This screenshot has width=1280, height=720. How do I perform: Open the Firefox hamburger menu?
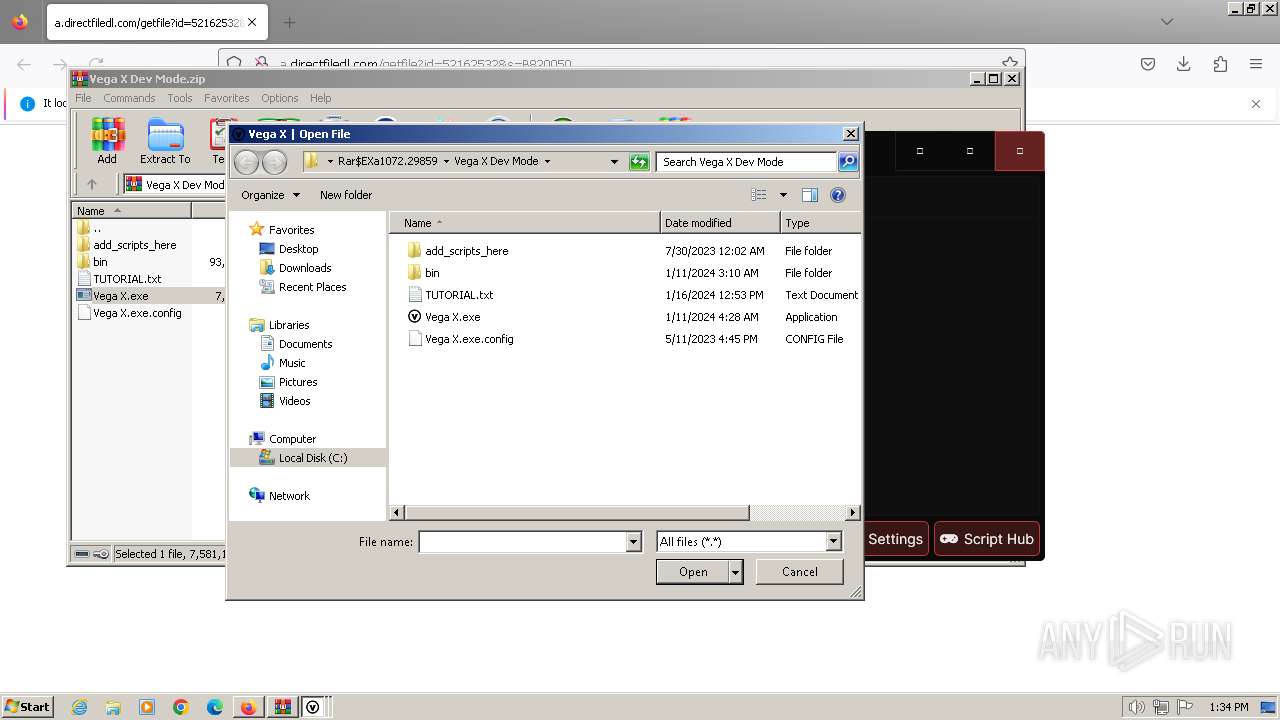pyautogui.click(x=1256, y=64)
